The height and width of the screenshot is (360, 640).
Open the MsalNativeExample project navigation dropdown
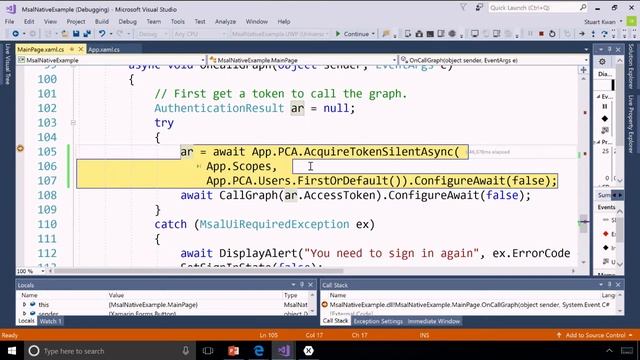pyautogui.click(x=111, y=60)
